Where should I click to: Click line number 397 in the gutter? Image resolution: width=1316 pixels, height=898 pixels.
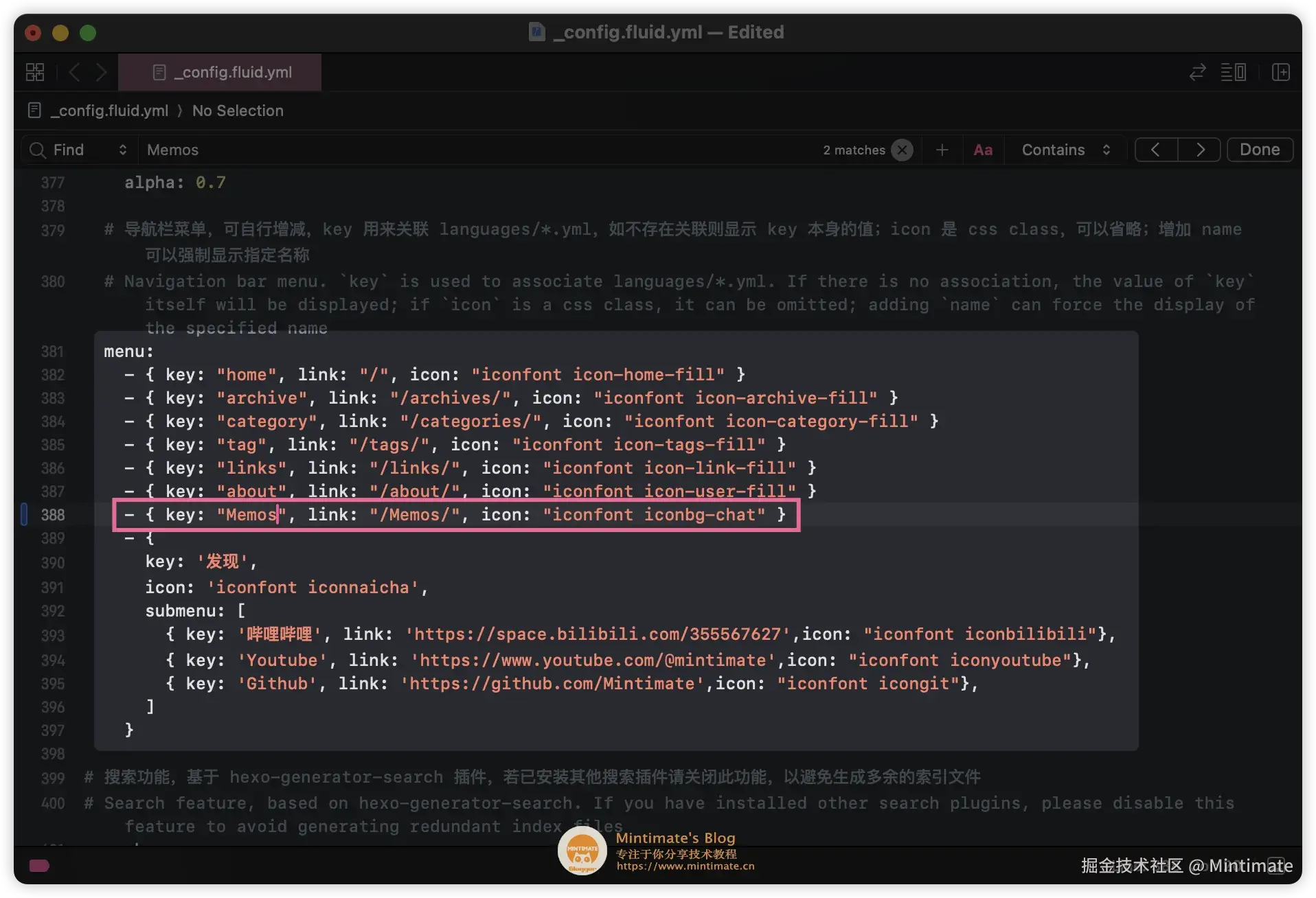[53, 730]
